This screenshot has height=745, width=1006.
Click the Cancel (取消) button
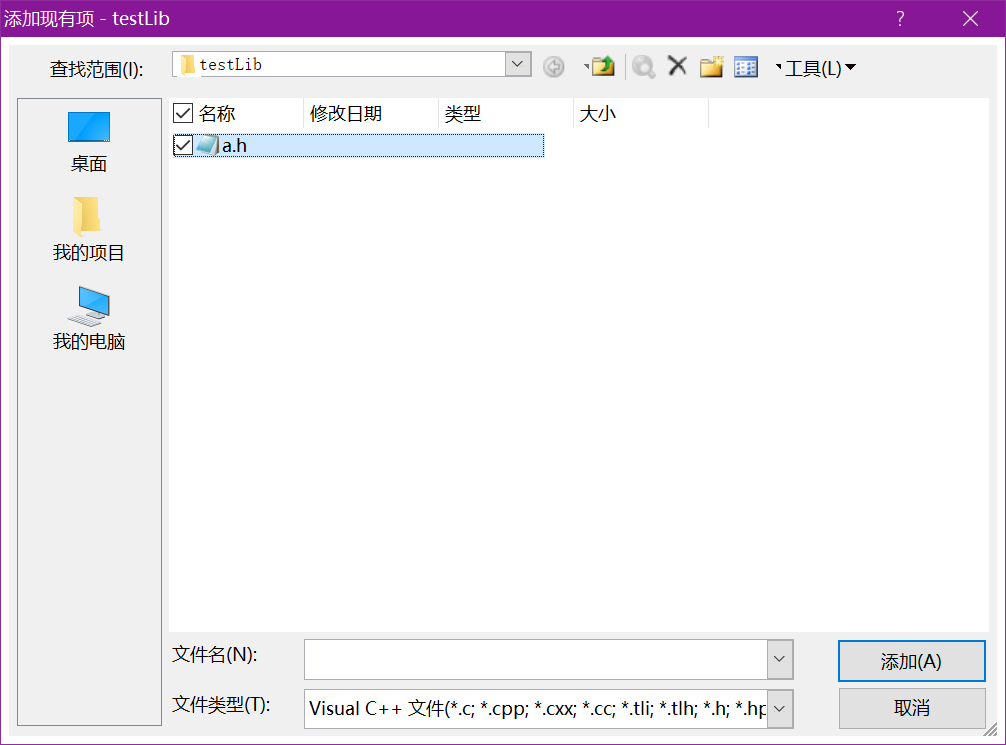click(x=911, y=708)
